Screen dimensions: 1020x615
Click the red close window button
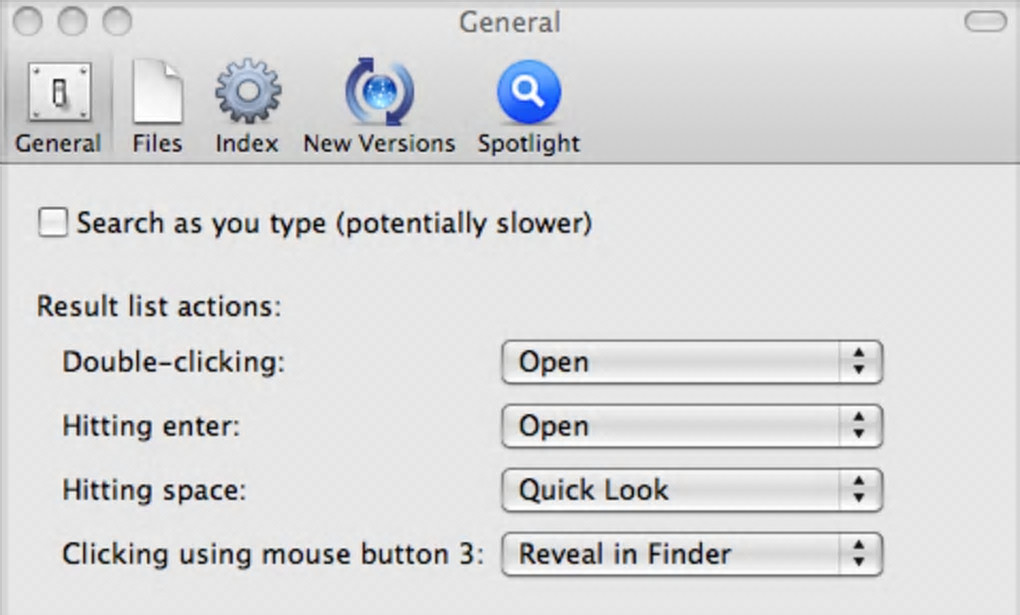click(x=26, y=21)
